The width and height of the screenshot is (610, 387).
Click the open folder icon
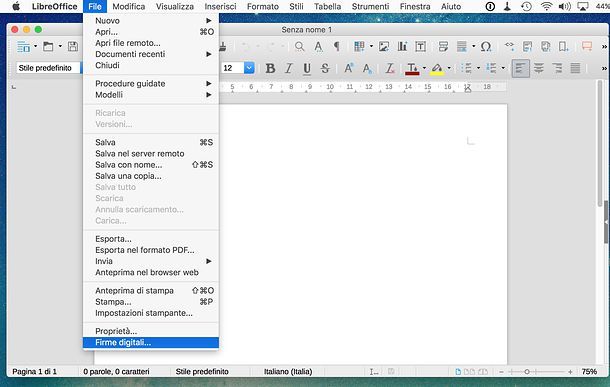pos(48,47)
